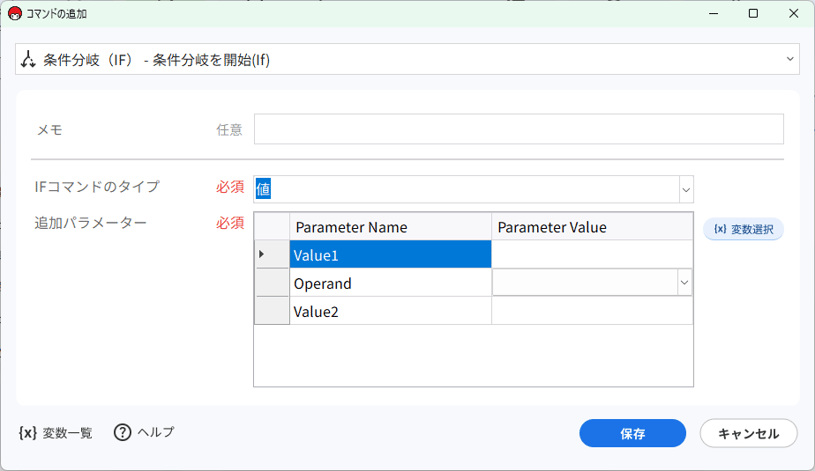Maximize the コマンドの追加 window
The width and height of the screenshot is (815, 471).
[x=753, y=14]
